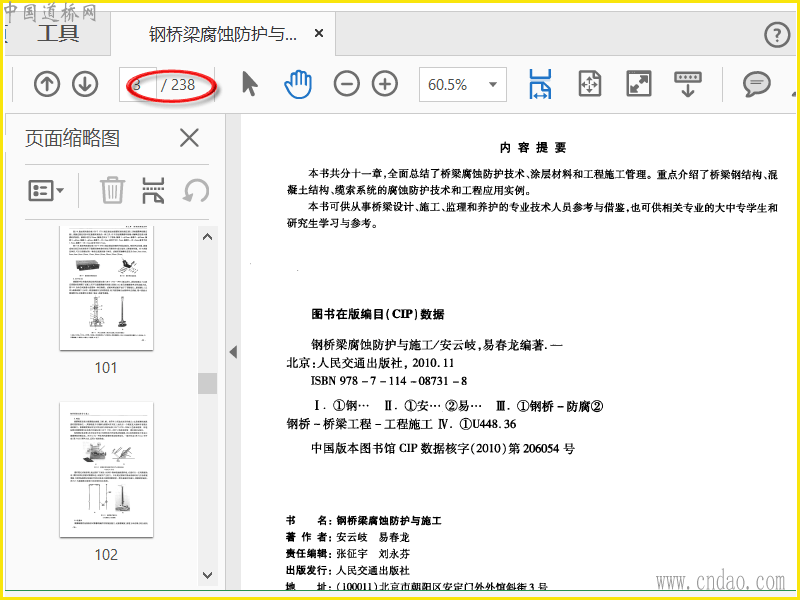Viewport: 800px width, 600px height.
Task: Click the thumbnail scrollbar handle
Action: [x=207, y=383]
